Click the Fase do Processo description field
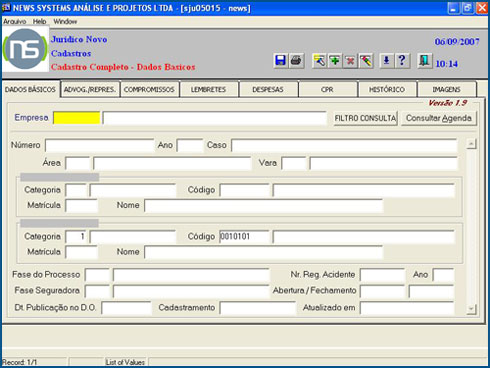 point(191,275)
